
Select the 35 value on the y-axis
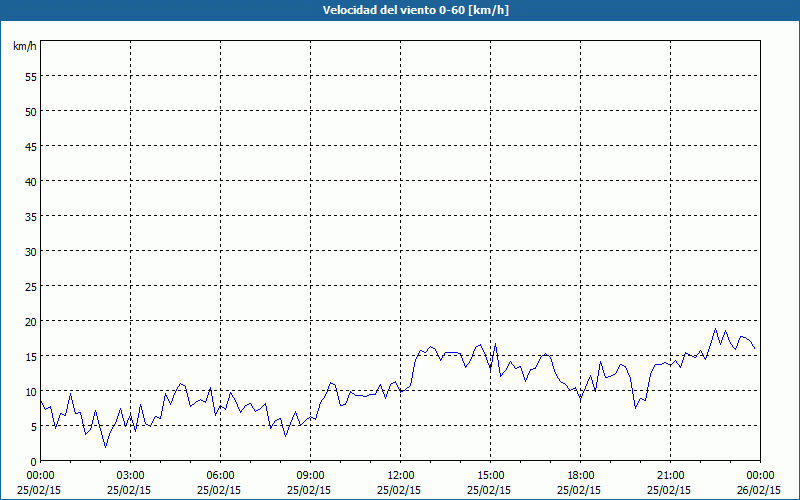click(30, 216)
